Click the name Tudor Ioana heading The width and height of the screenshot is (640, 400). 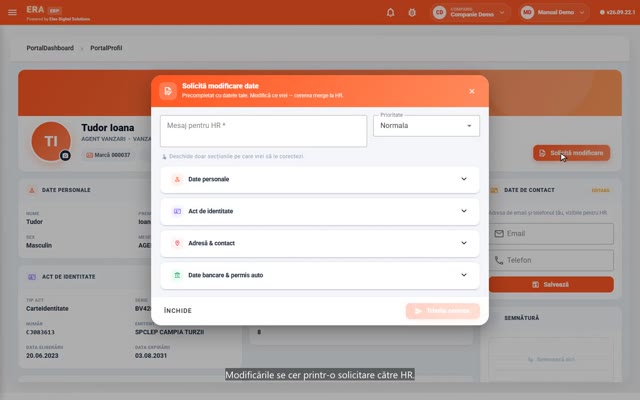click(108, 128)
